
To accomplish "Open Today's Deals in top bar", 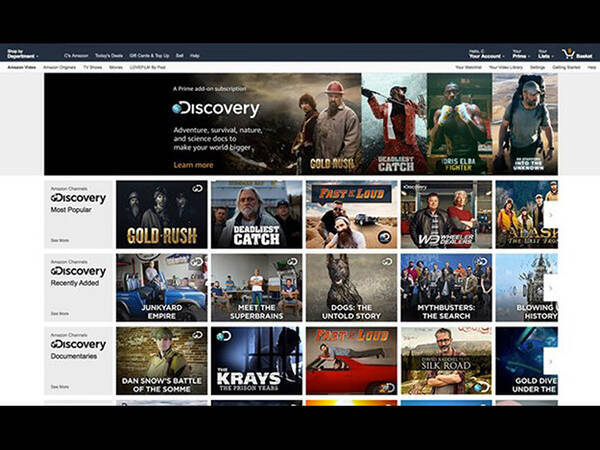I will pos(109,55).
